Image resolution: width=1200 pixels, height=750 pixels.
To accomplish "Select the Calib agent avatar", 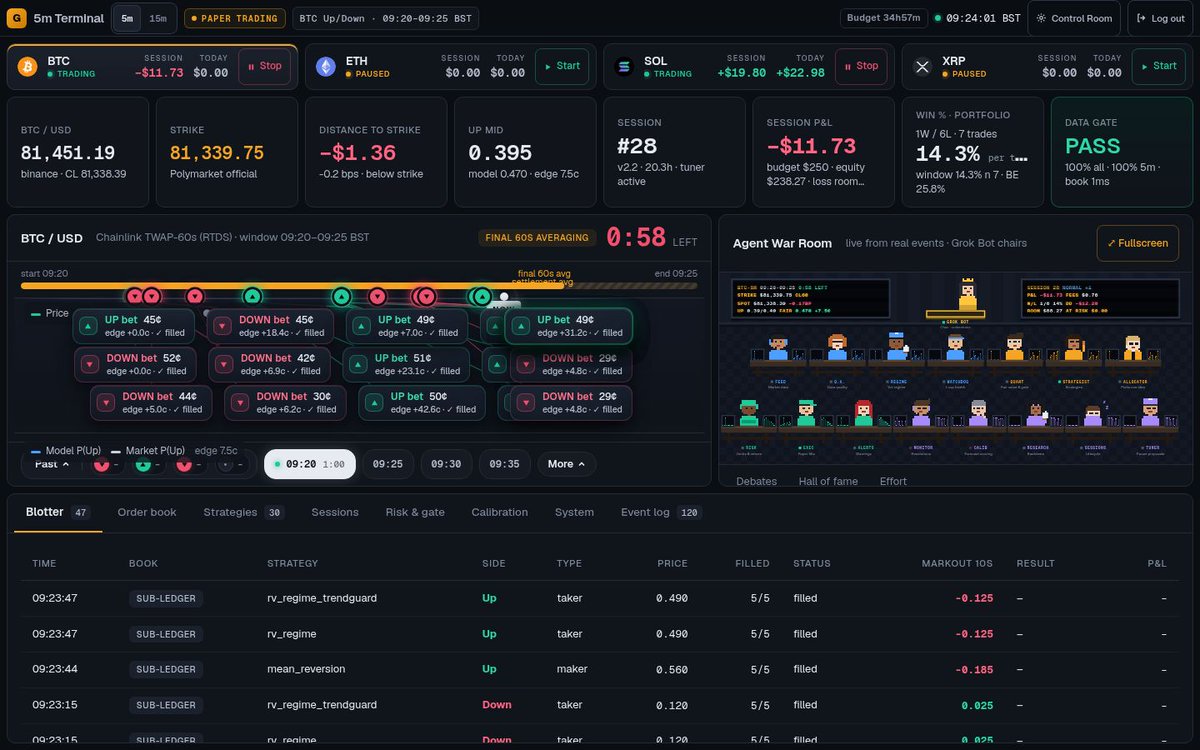I will (979, 412).
